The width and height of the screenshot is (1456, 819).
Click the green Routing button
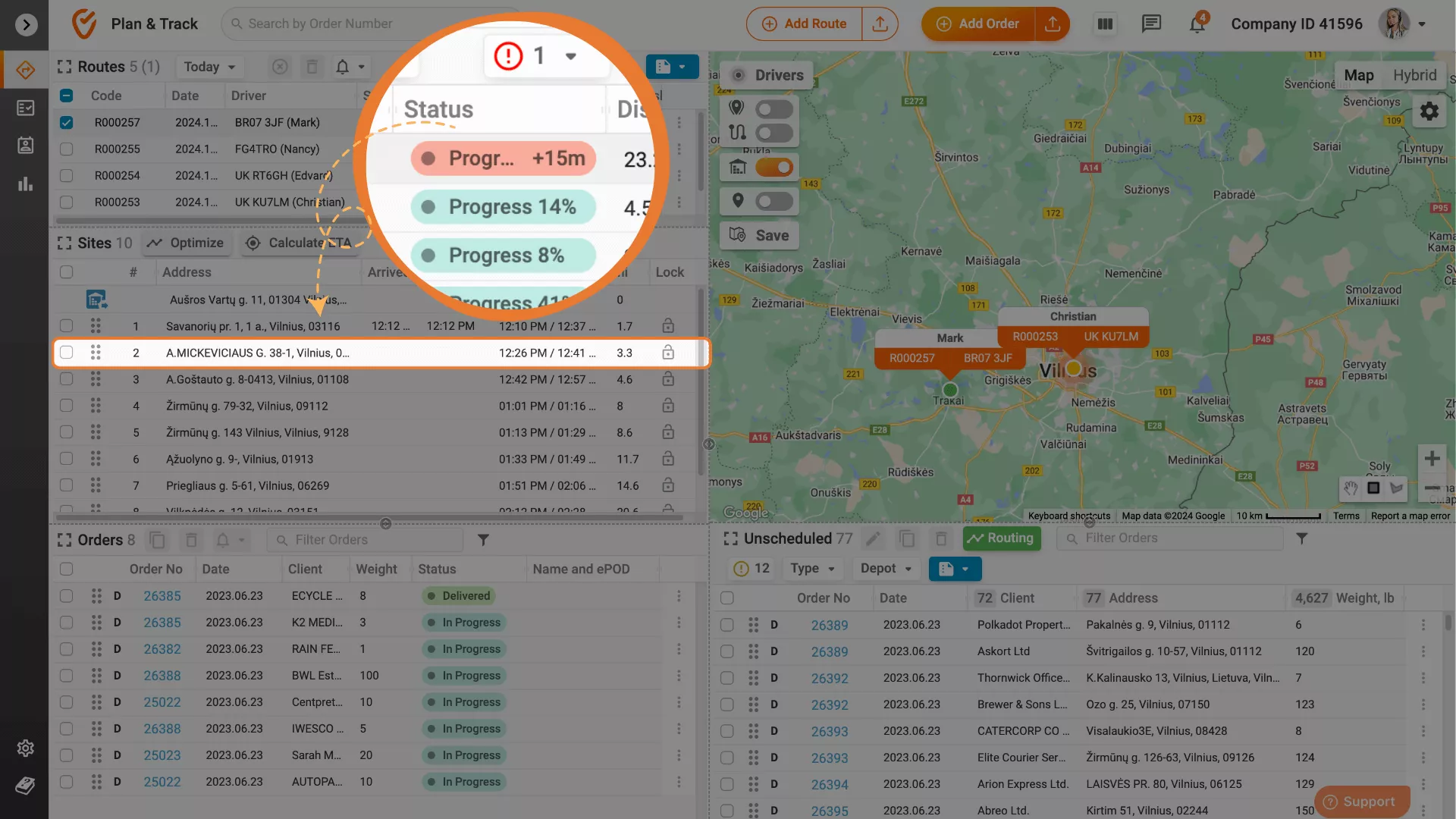pos(1001,538)
